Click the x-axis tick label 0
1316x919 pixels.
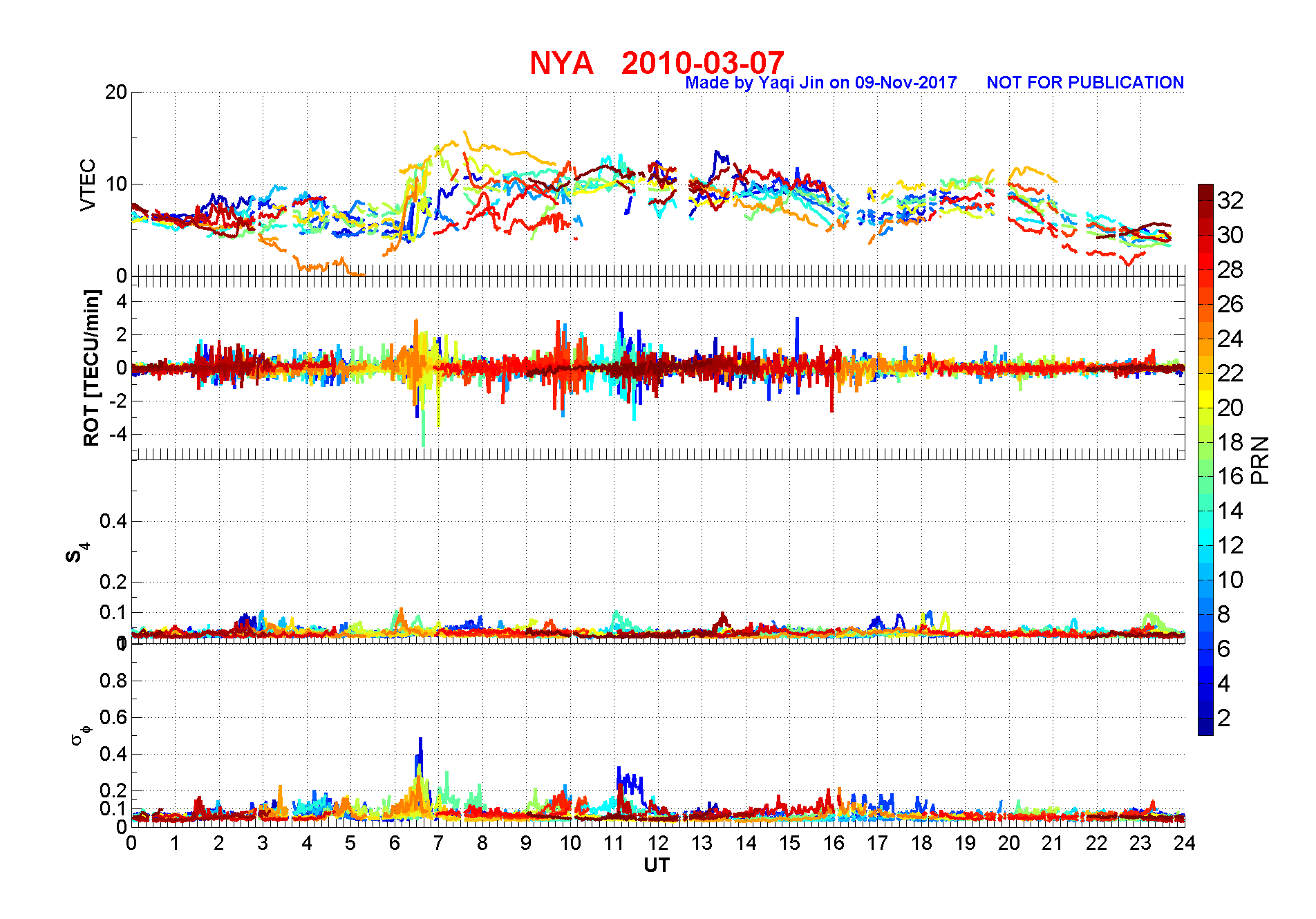(x=131, y=843)
